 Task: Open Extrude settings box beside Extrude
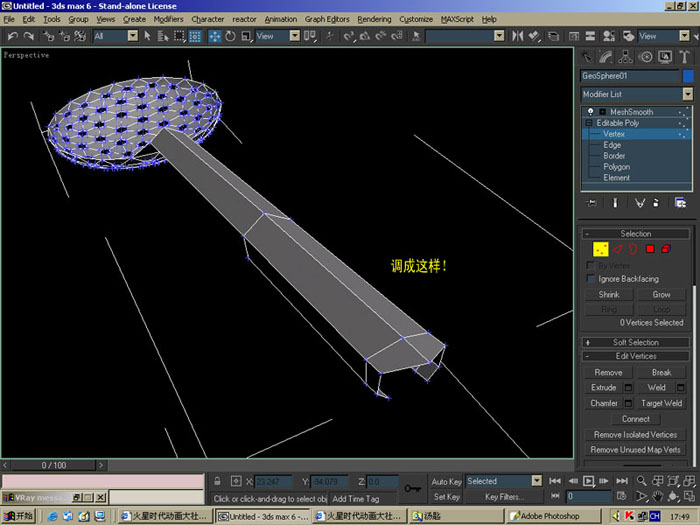click(628, 388)
